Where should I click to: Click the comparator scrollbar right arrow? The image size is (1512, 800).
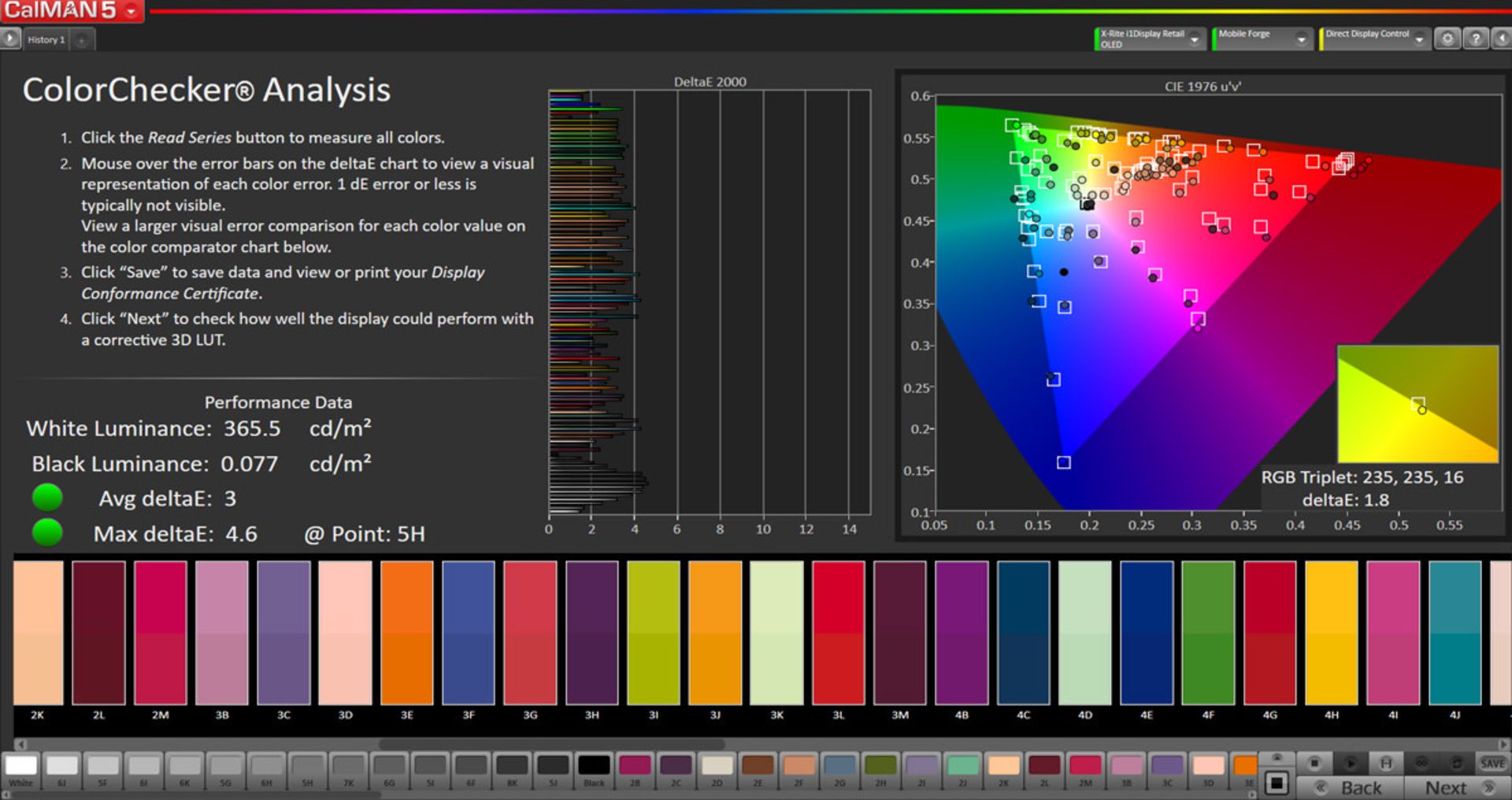pyautogui.click(x=1503, y=743)
